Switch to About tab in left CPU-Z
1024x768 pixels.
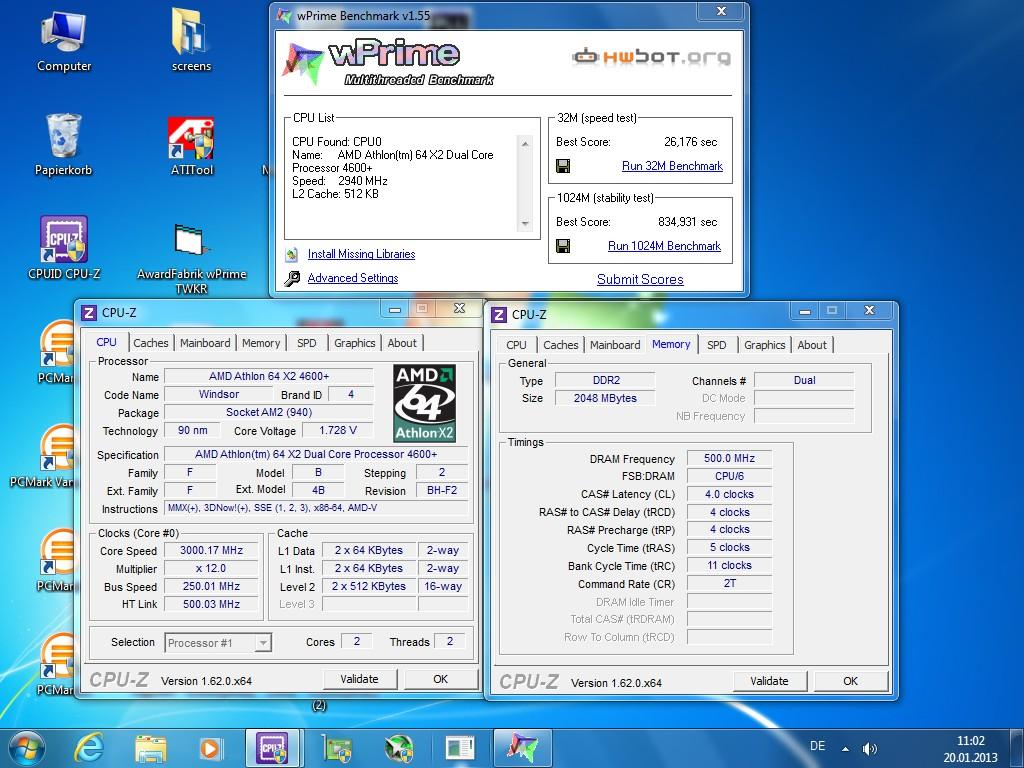(402, 343)
